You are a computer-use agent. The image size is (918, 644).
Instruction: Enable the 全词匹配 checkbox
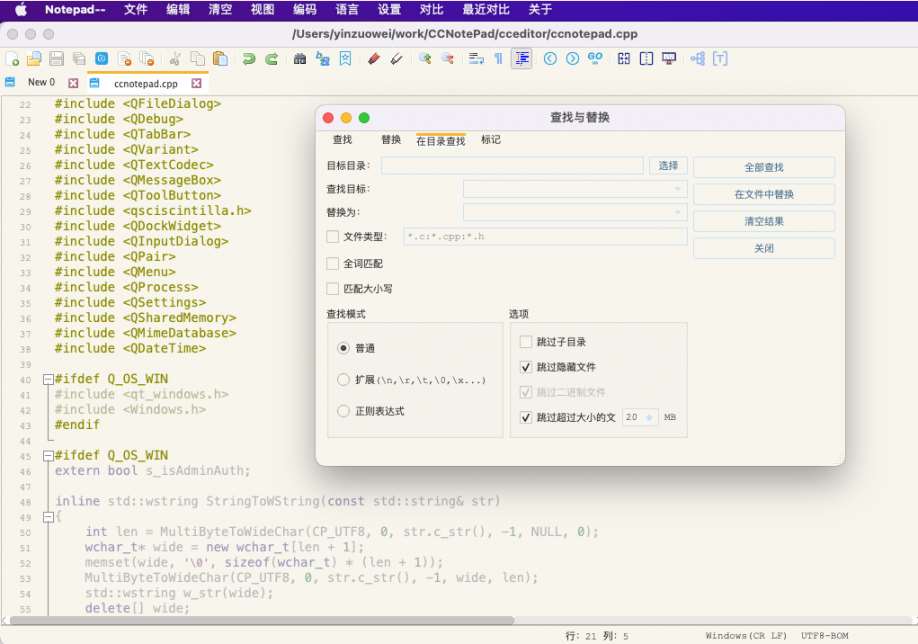(x=333, y=263)
